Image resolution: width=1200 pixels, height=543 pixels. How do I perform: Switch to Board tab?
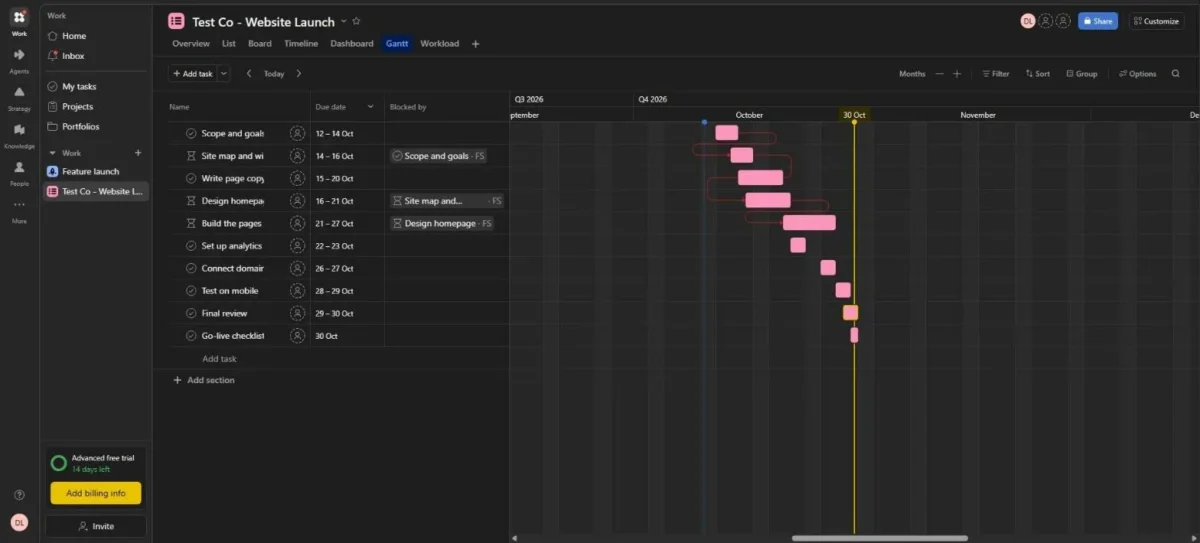click(260, 44)
